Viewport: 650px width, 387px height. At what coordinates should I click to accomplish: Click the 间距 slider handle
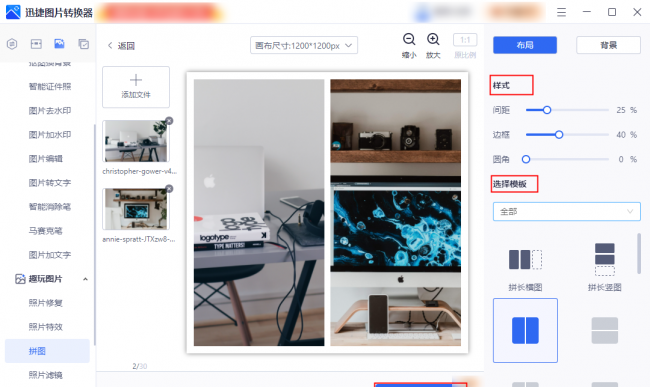pos(547,110)
